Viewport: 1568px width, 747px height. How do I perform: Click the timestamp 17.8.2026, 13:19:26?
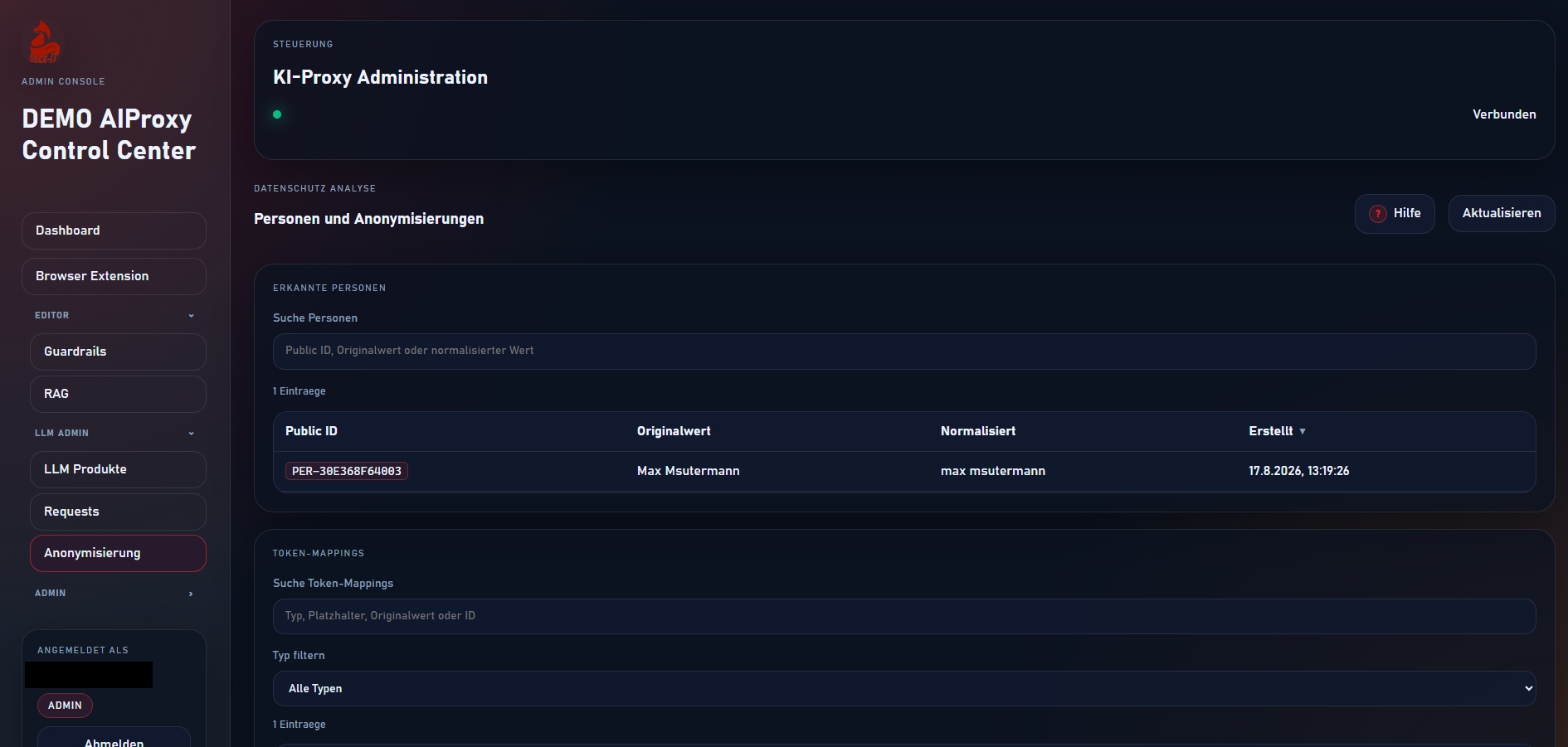tap(1298, 471)
